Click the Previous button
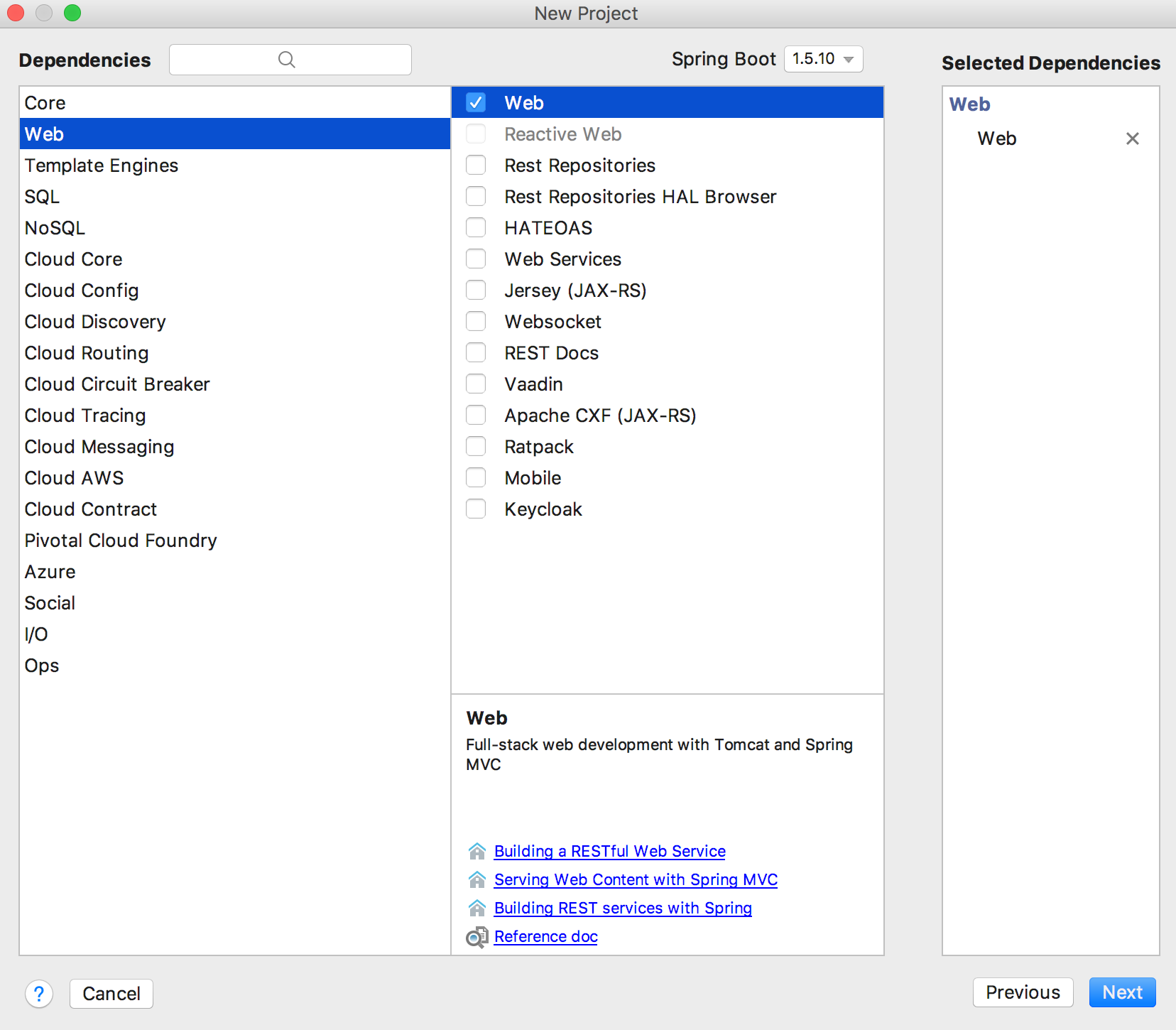The height and width of the screenshot is (1030, 1176). (1023, 992)
